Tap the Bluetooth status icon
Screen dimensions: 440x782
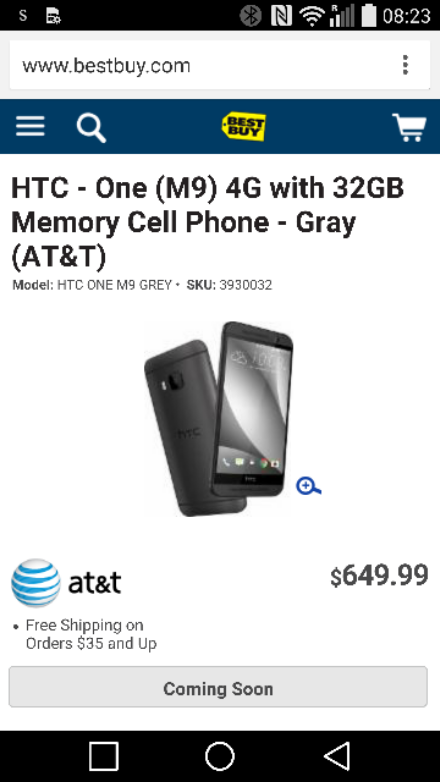coord(250,15)
